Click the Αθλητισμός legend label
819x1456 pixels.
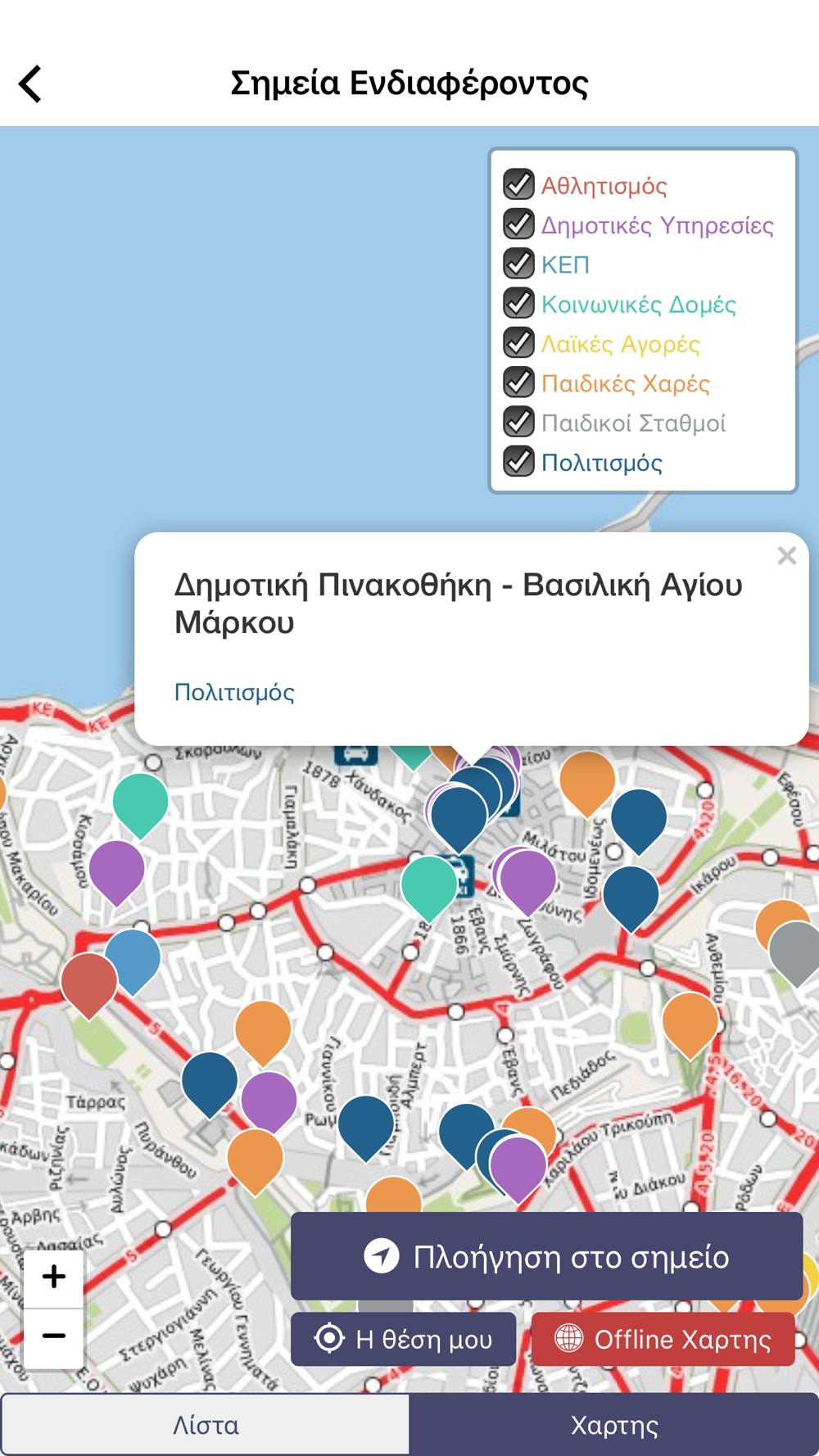click(x=604, y=186)
